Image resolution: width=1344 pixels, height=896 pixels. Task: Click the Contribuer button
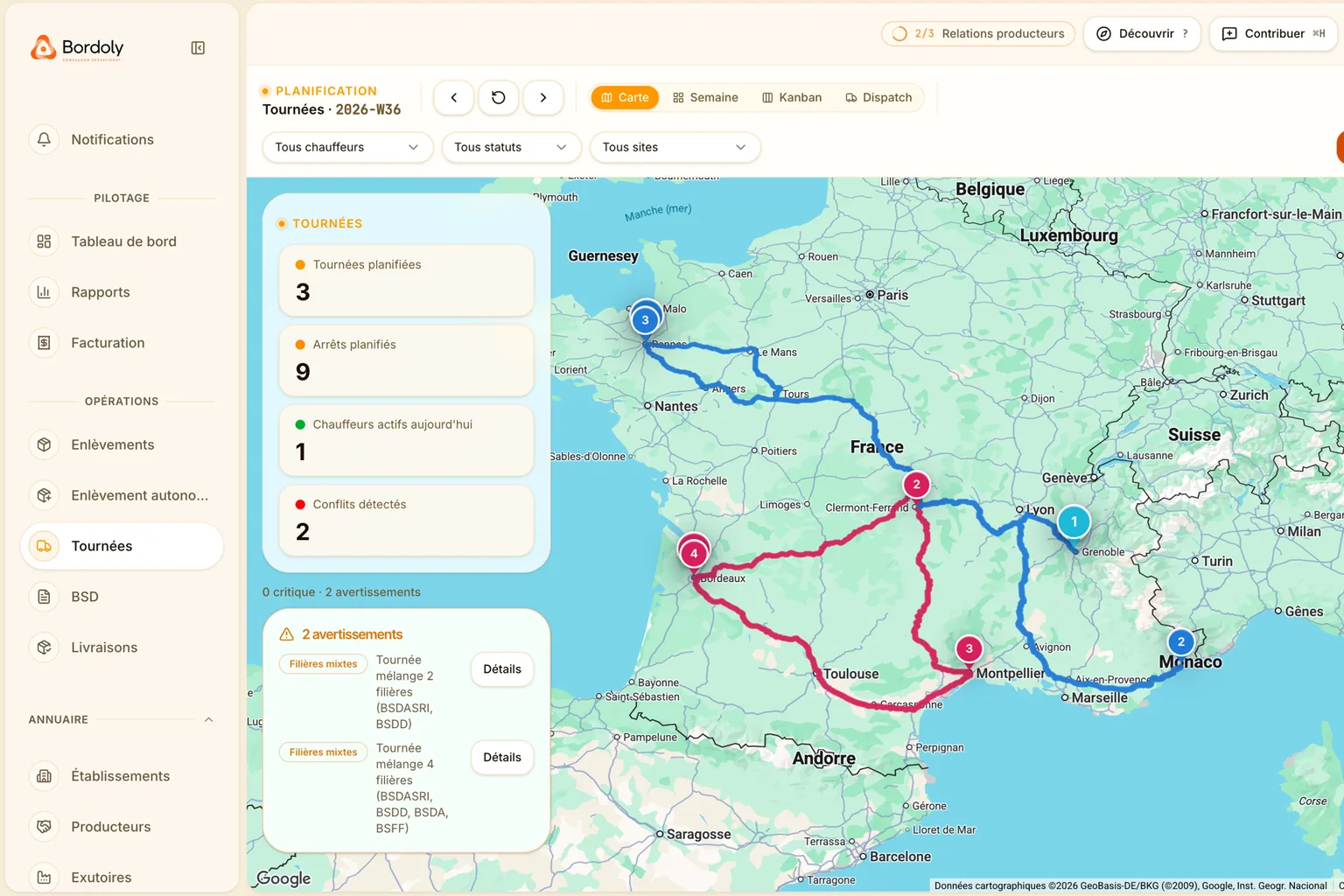[1274, 33]
